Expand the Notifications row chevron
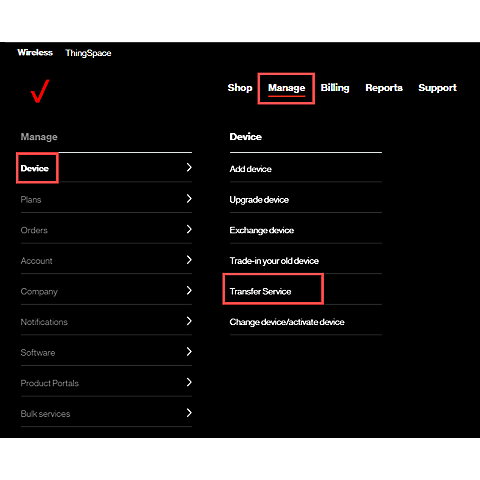The height and width of the screenshot is (480, 480). click(189, 321)
